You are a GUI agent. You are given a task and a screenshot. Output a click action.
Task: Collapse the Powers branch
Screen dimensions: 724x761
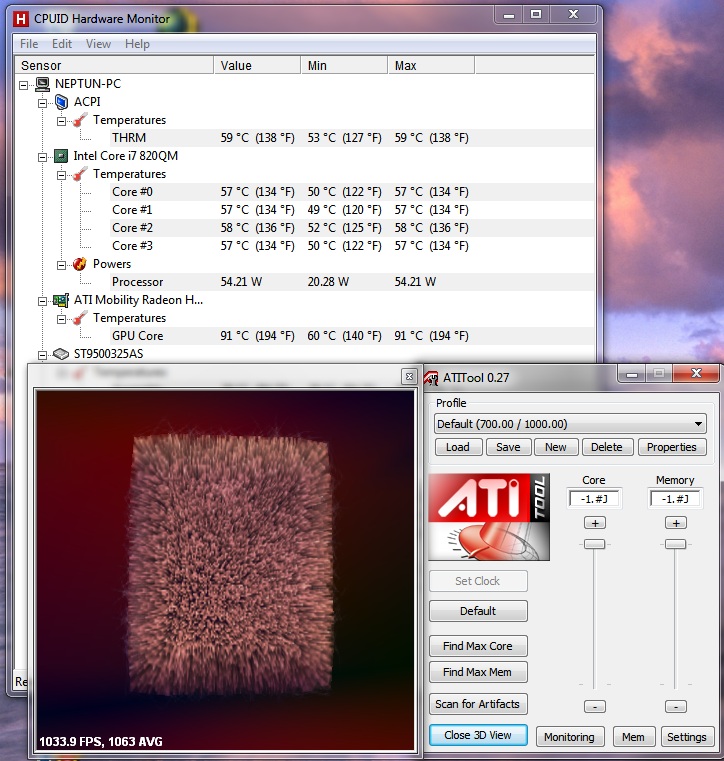coord(61,265)
